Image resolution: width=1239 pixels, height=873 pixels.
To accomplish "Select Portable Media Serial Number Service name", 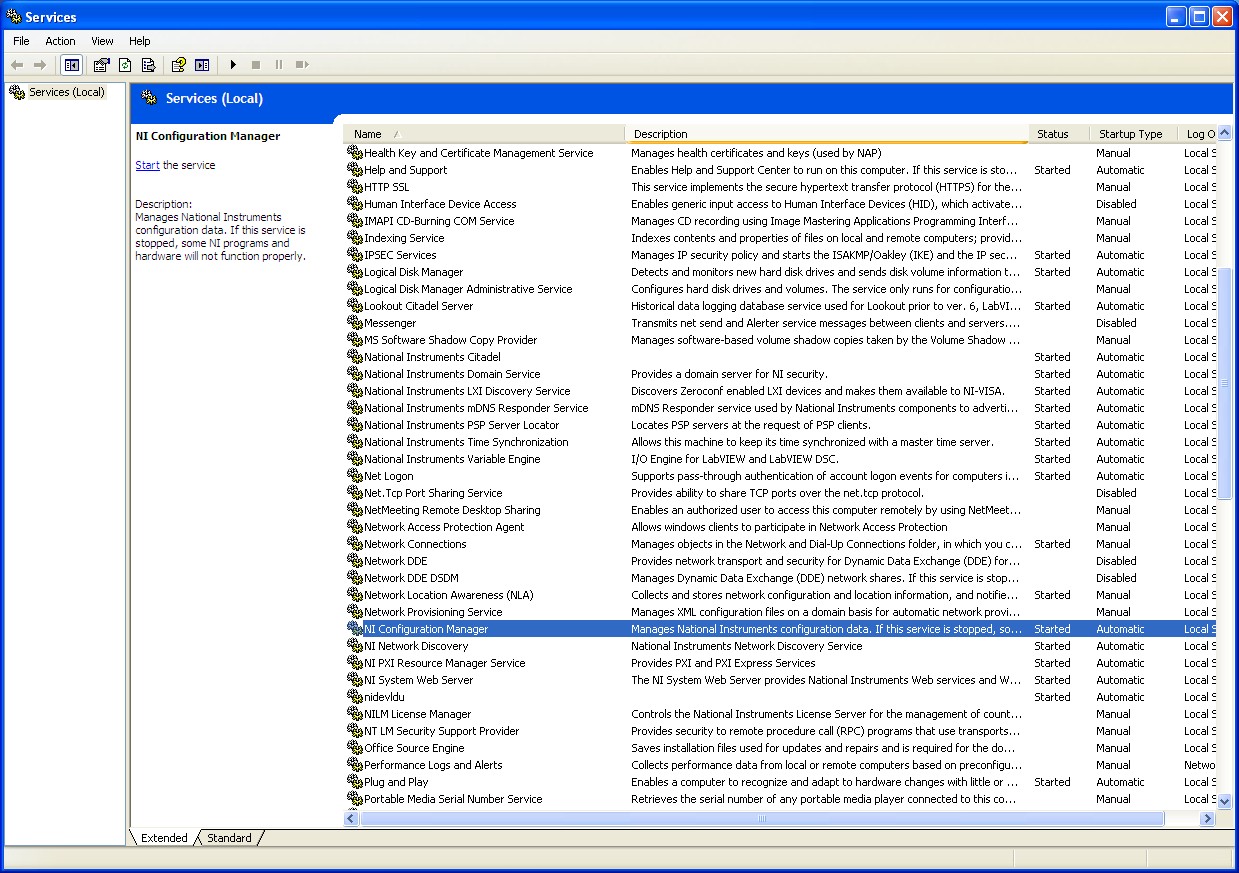I will click(x=453, y=799).
